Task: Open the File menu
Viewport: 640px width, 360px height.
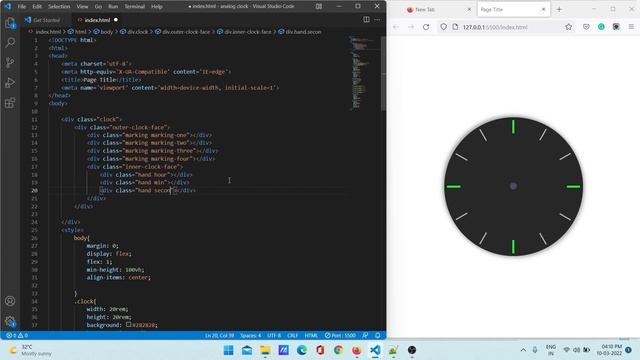Action: pos(22,7)
